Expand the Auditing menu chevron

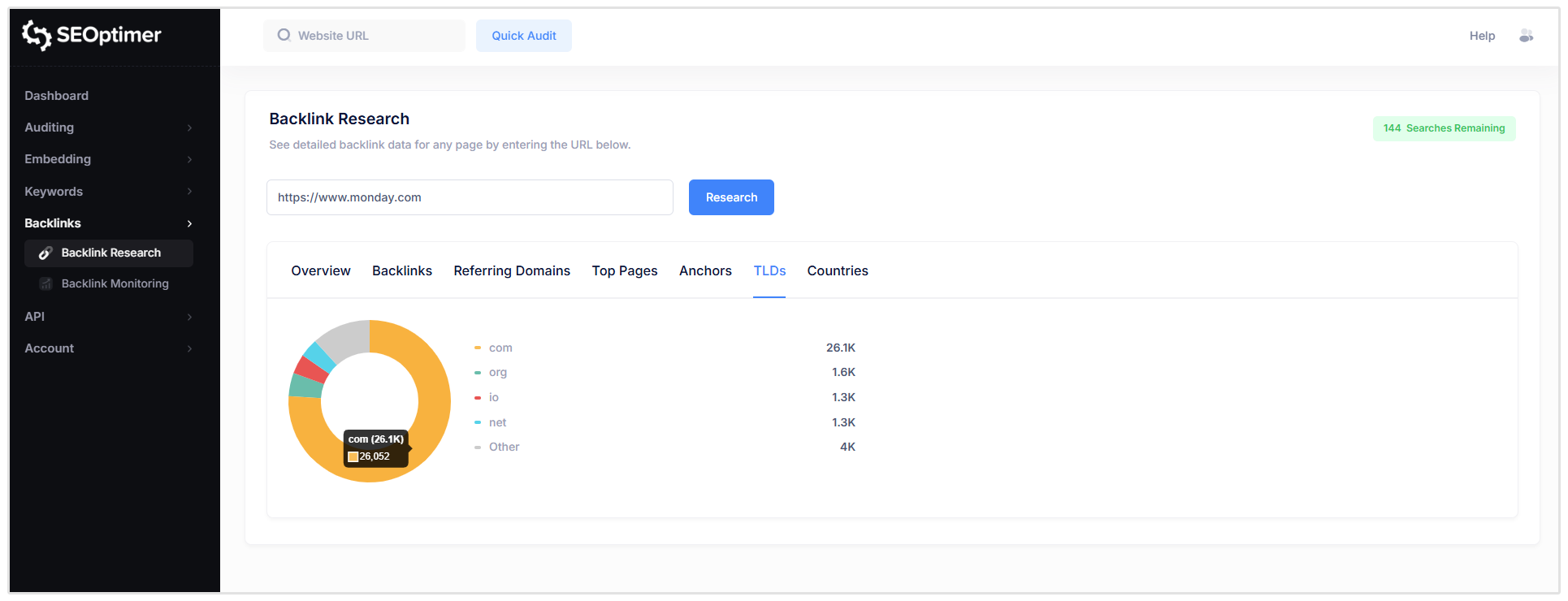189,128
